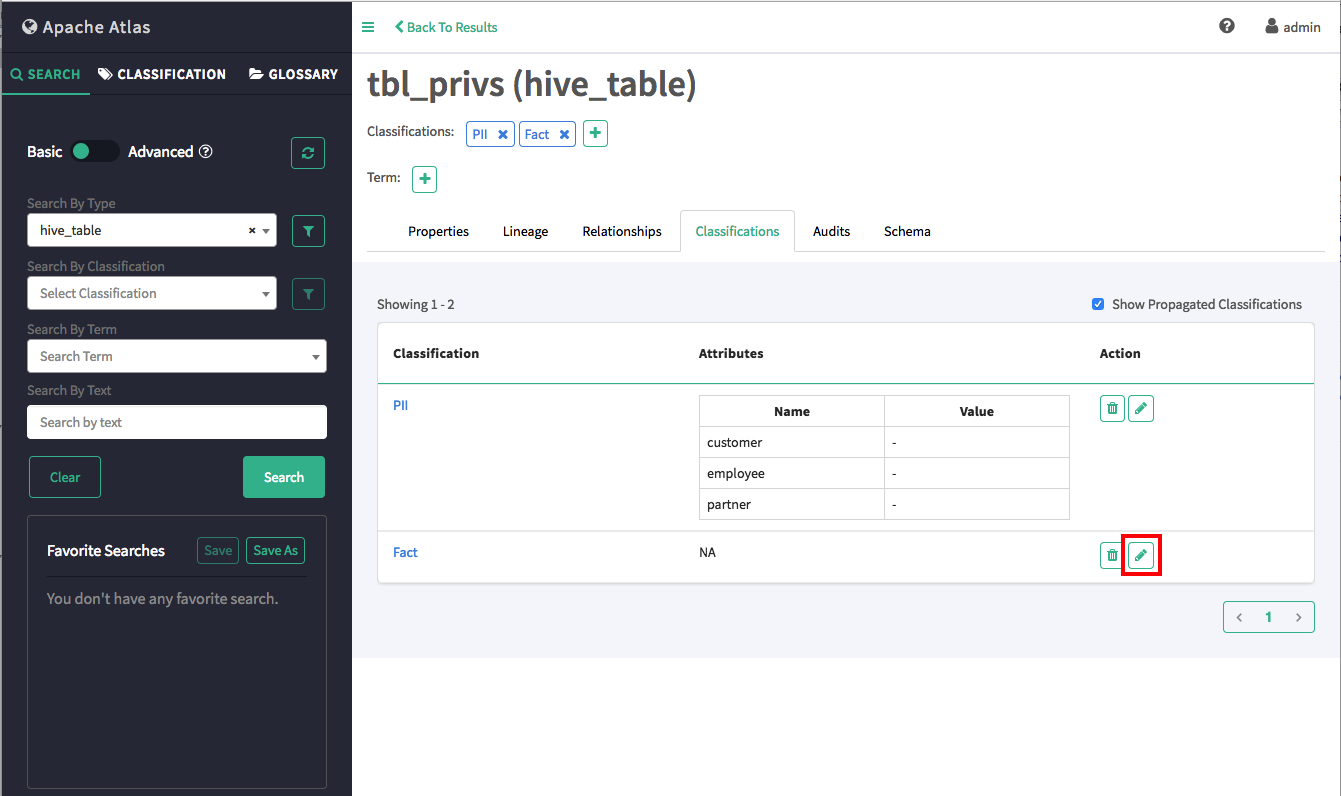Click the Classification column header

pyautogui.click(x=436, y=353)
